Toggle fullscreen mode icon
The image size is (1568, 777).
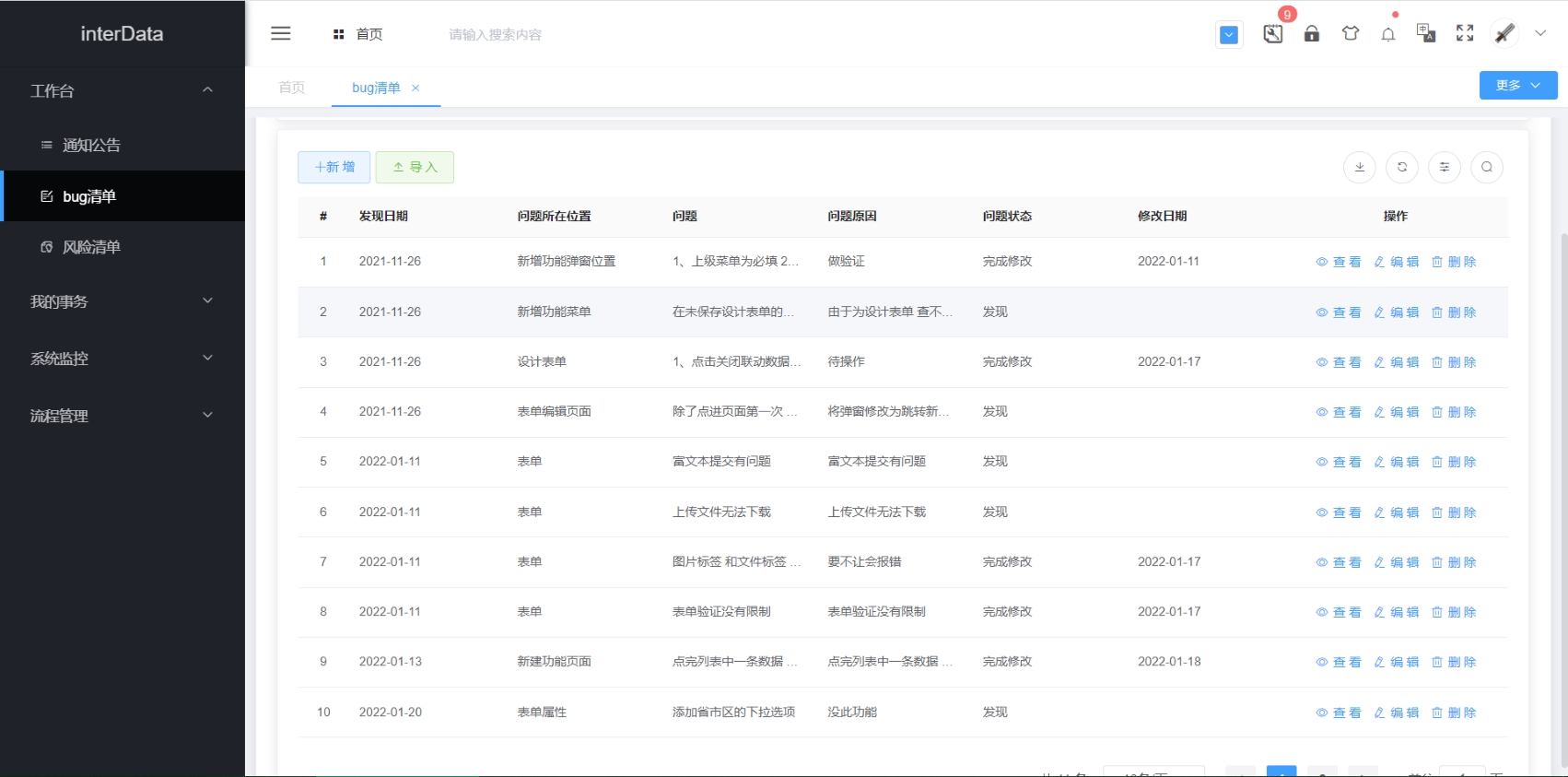[1465, 34]
